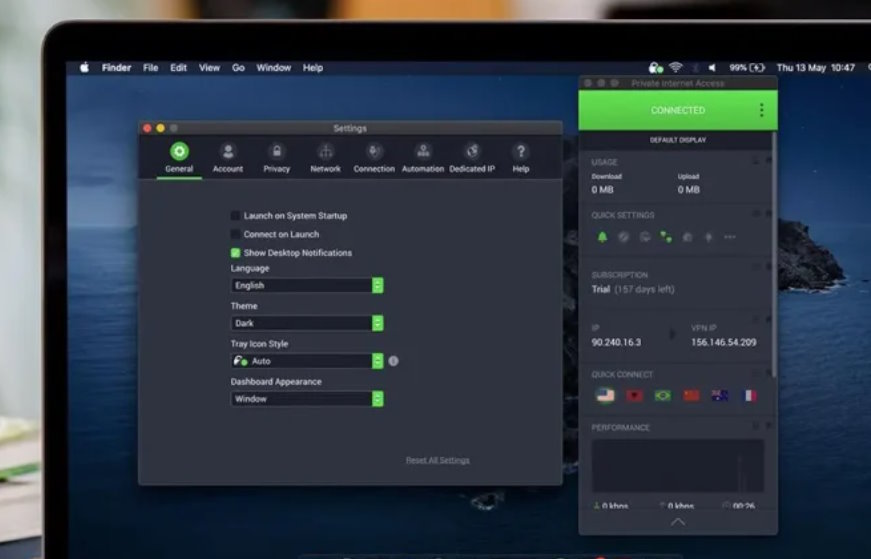
Task: Disable Show Desktop Notifications
Action: point(235,253)
